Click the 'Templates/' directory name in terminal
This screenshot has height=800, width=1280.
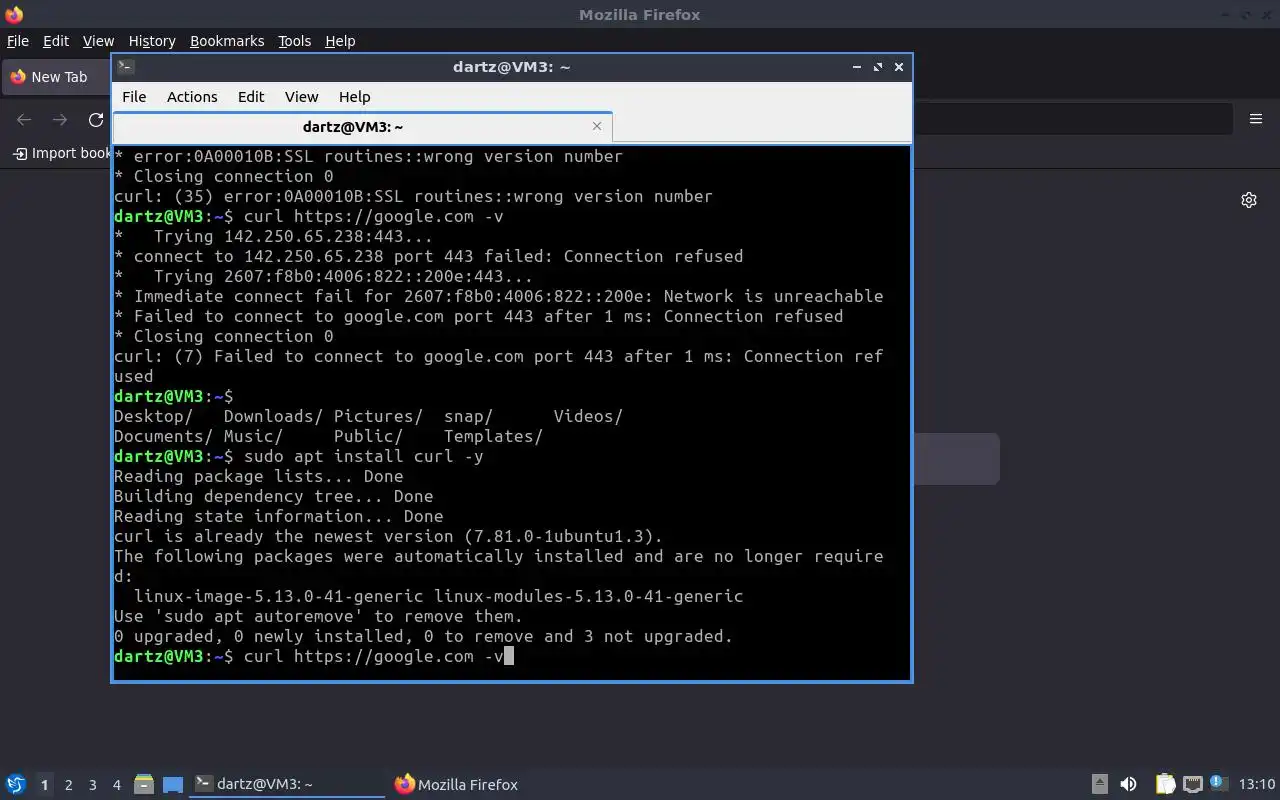coord(493,436)
